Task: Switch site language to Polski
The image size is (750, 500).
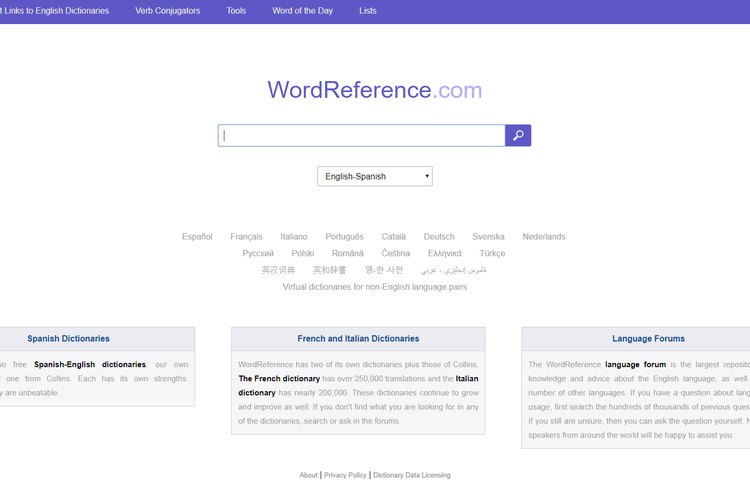Action: pyautogui.click(x=303, y=253)
